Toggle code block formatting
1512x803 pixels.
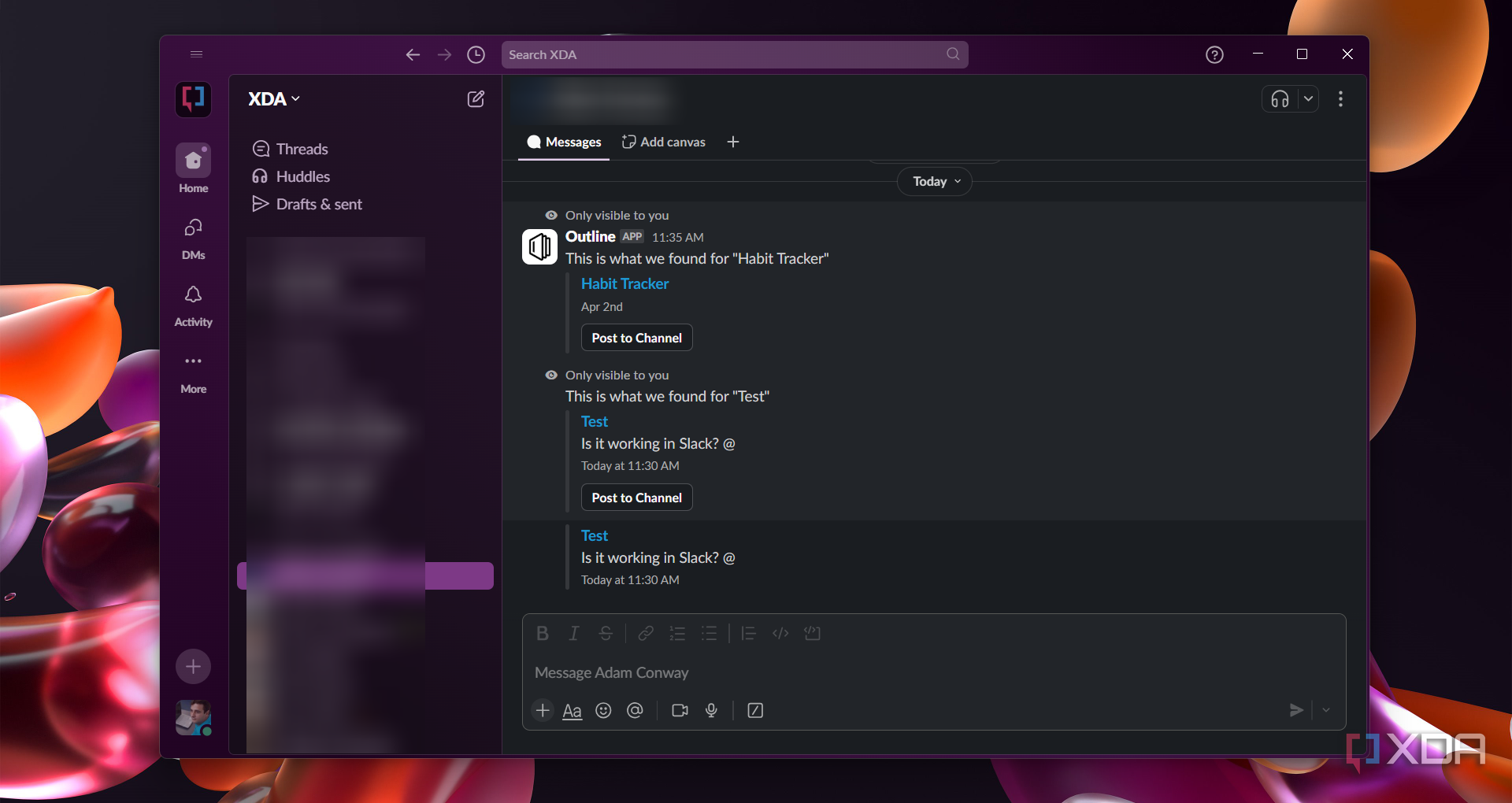(x=812, y=633)
